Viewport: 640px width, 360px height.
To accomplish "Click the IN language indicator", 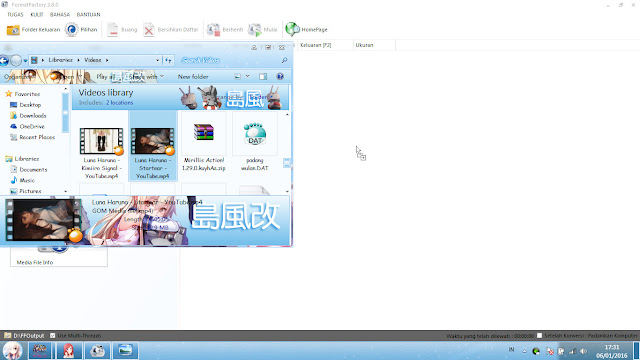I will (511, 350).
